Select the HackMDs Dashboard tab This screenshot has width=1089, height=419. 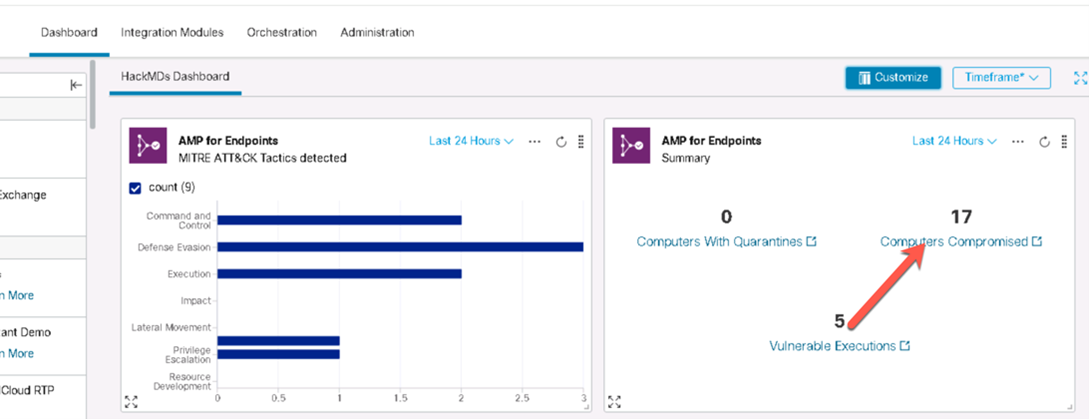[175, 76]
